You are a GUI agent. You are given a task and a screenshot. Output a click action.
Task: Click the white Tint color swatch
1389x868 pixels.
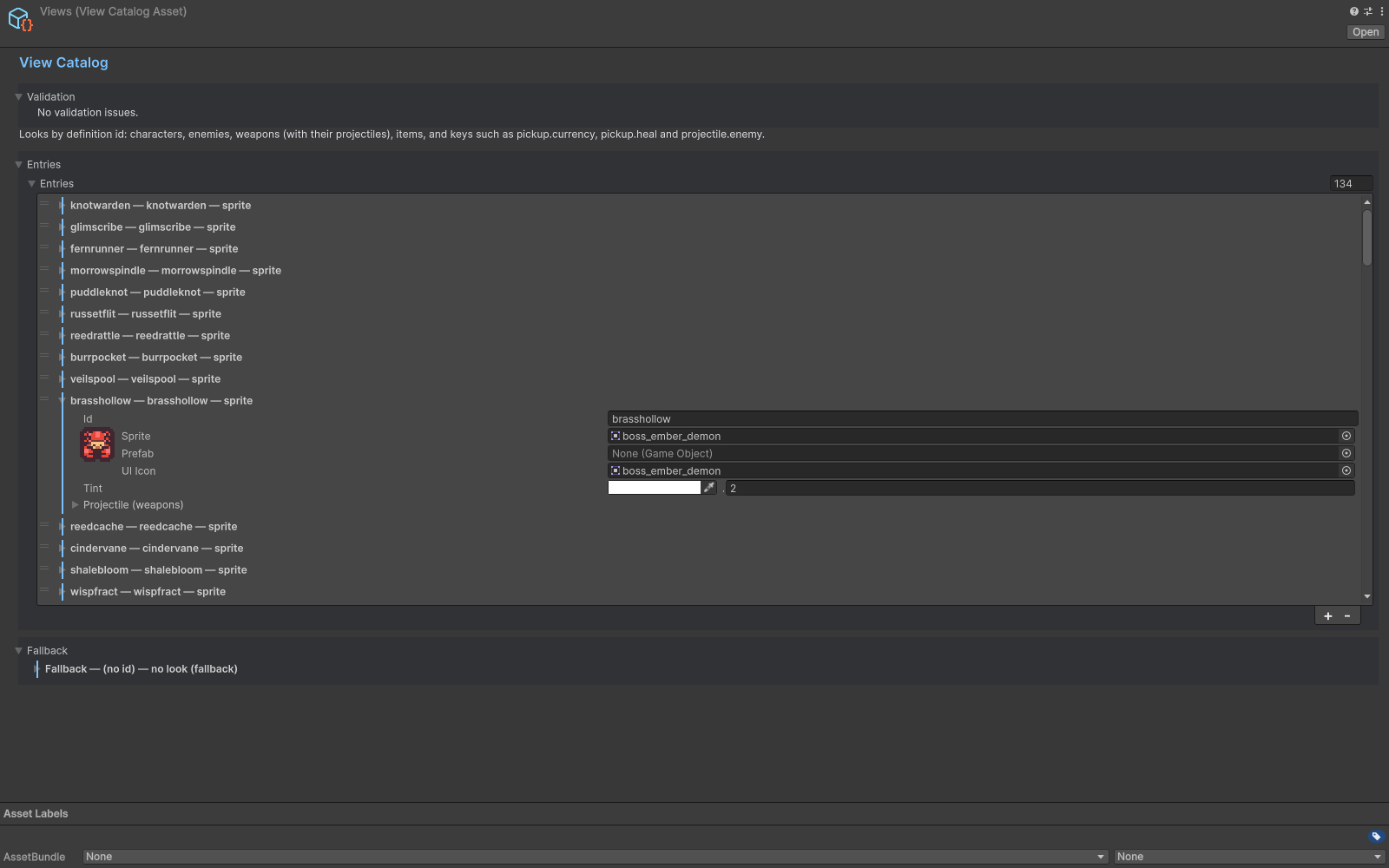(x=655, y=488)
